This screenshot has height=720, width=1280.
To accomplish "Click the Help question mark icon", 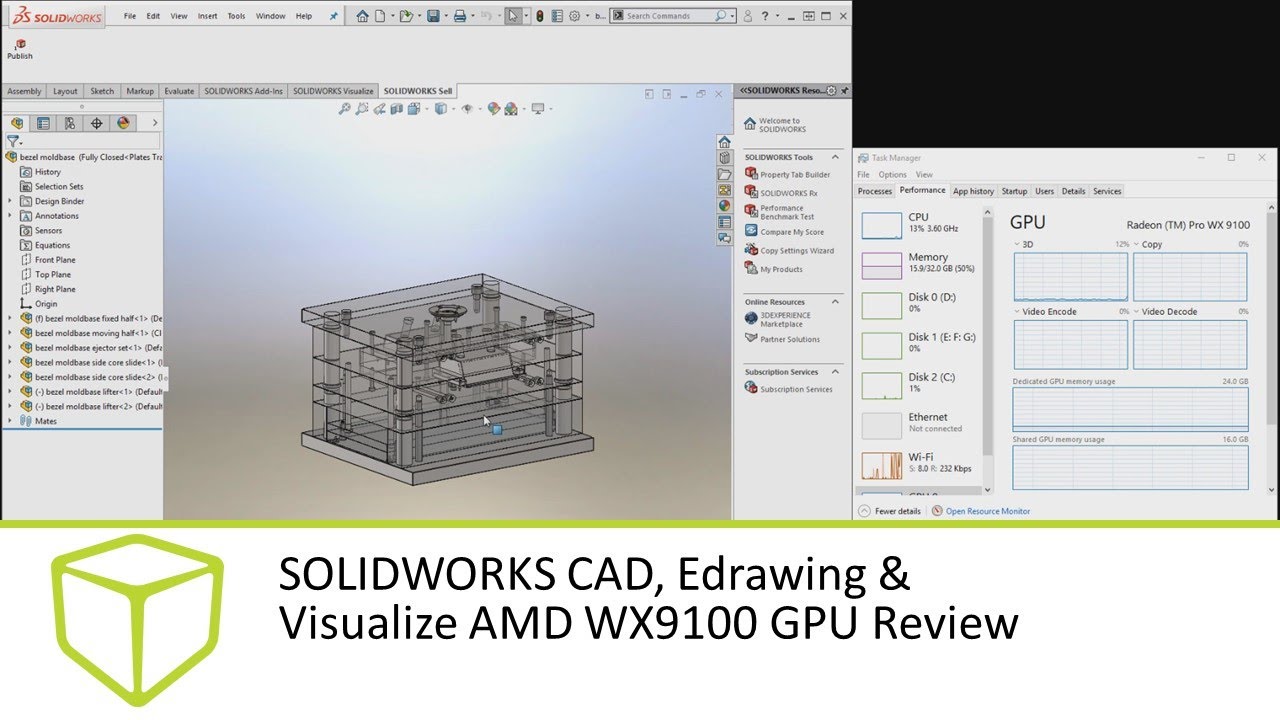I will (x=765, y=16).
